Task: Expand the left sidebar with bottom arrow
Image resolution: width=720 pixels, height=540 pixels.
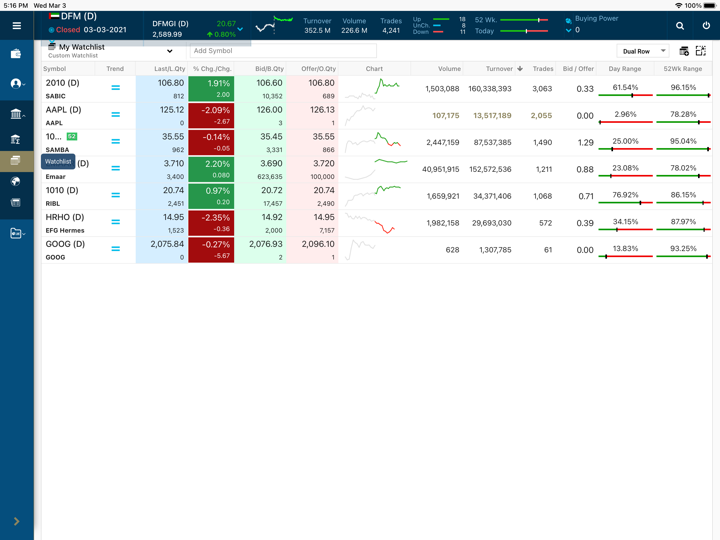Action: click(16, 521)
